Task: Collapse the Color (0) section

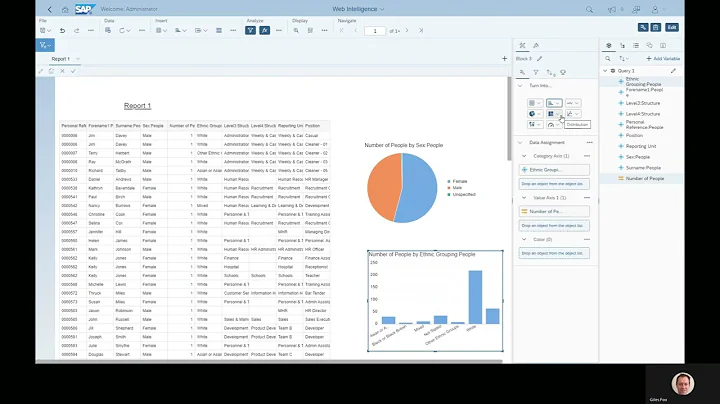Action: tap(524, 240)
